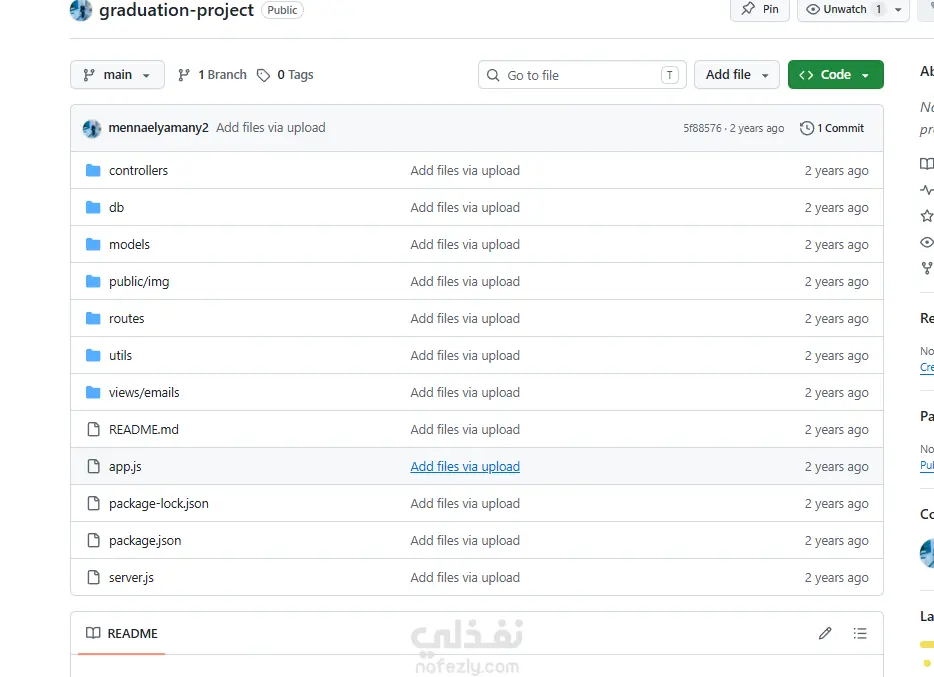Click the Unwatch button

[x=845, y=9]
